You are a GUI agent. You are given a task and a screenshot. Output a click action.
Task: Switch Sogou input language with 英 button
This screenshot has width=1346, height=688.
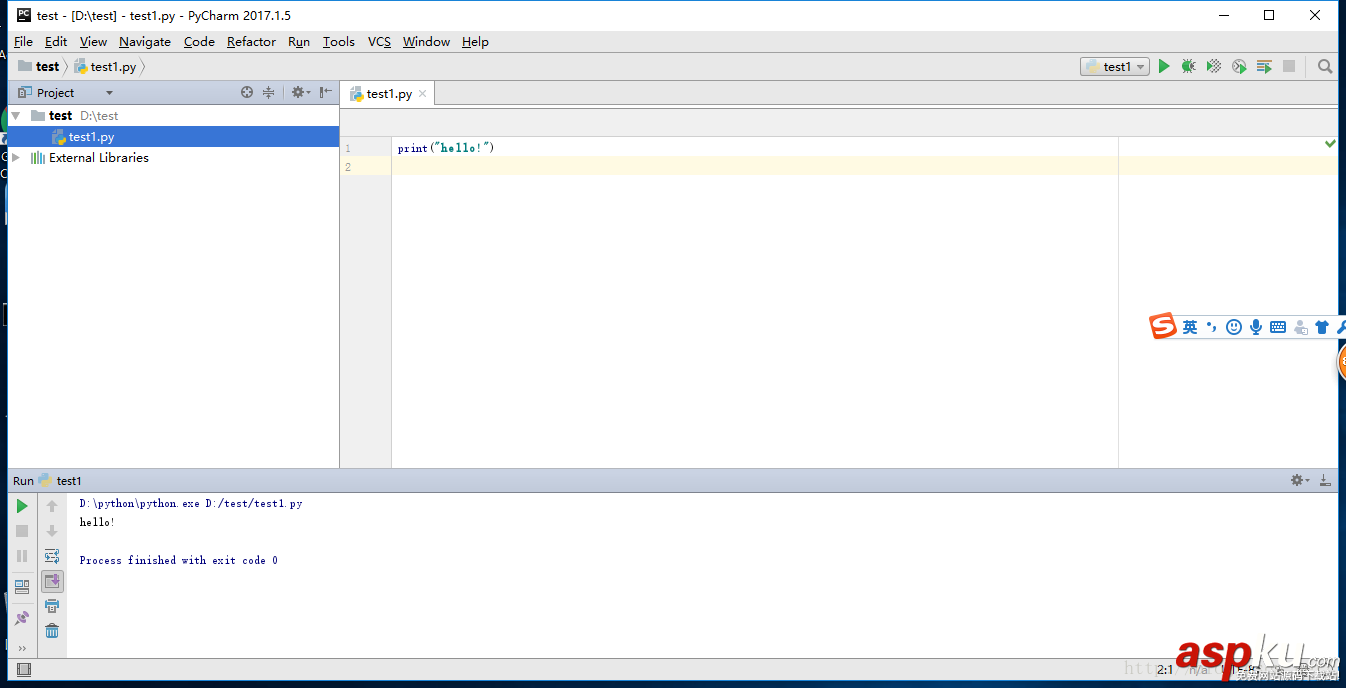1190,327
